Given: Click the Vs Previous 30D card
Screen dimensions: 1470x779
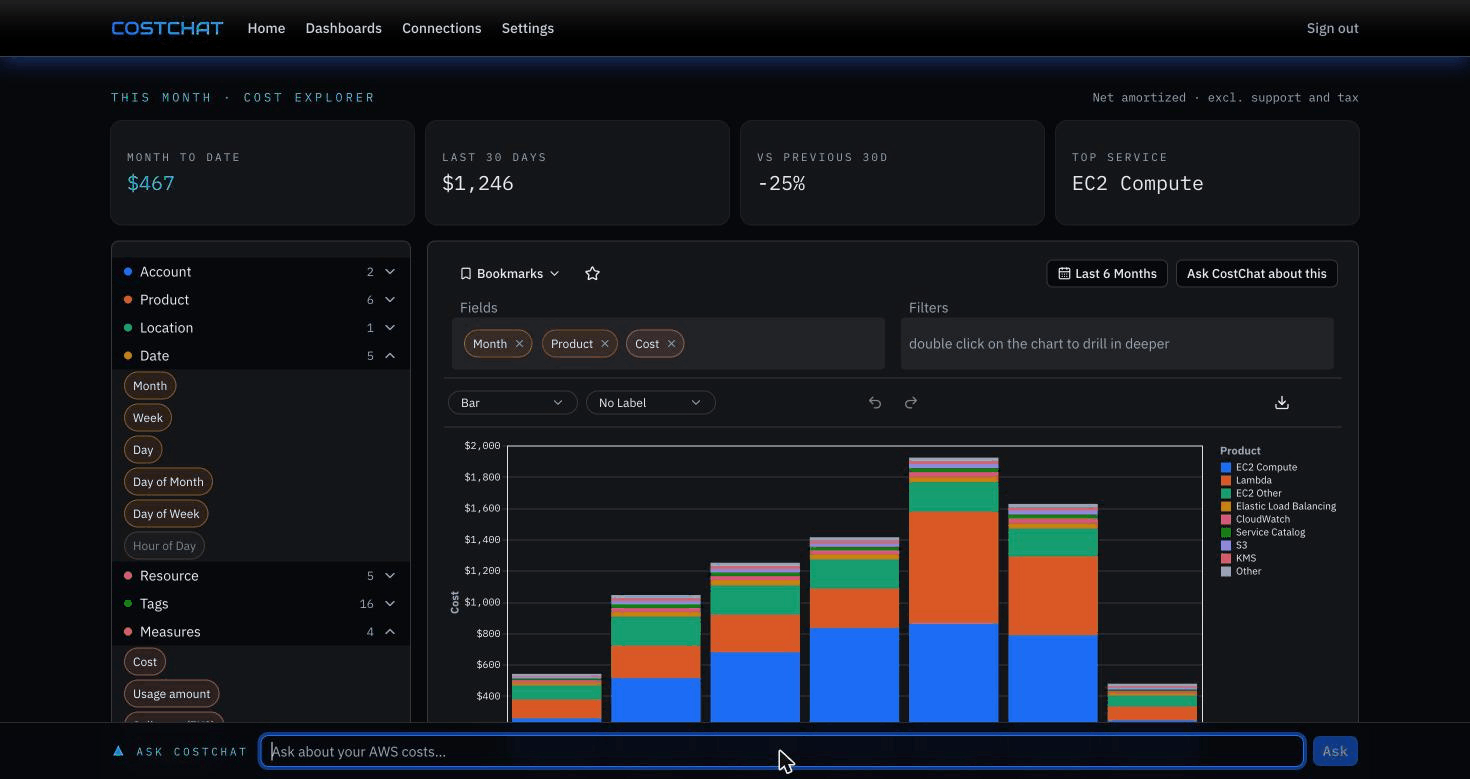Looking at the screenshot, I should pyautogui.click(x=892, y=173).
